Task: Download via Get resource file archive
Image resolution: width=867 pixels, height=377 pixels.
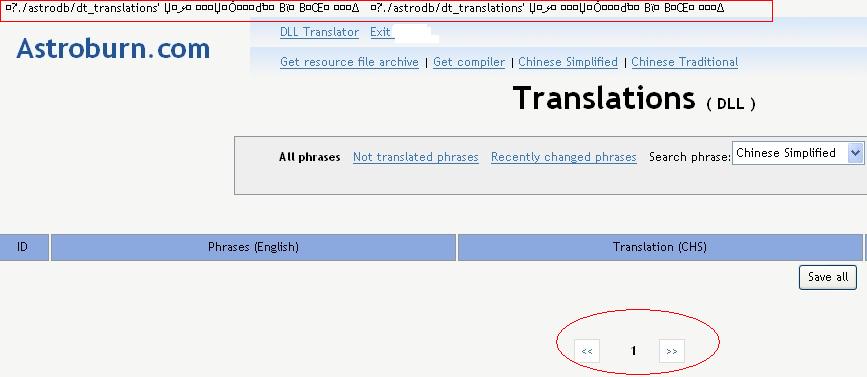Action: [x=349, y=62]
